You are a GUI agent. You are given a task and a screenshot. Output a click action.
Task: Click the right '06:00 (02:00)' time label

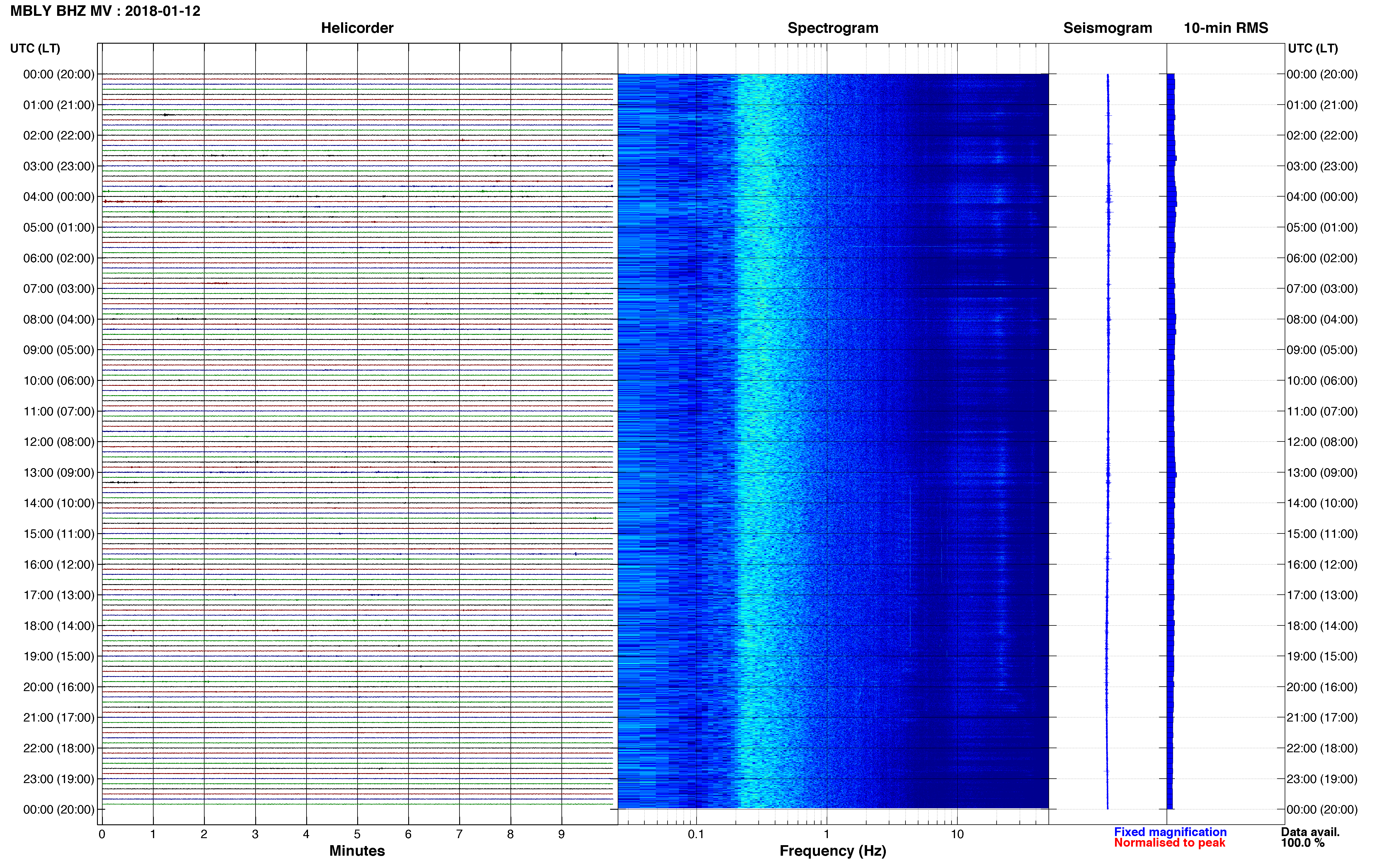(x=1322, y=258)
